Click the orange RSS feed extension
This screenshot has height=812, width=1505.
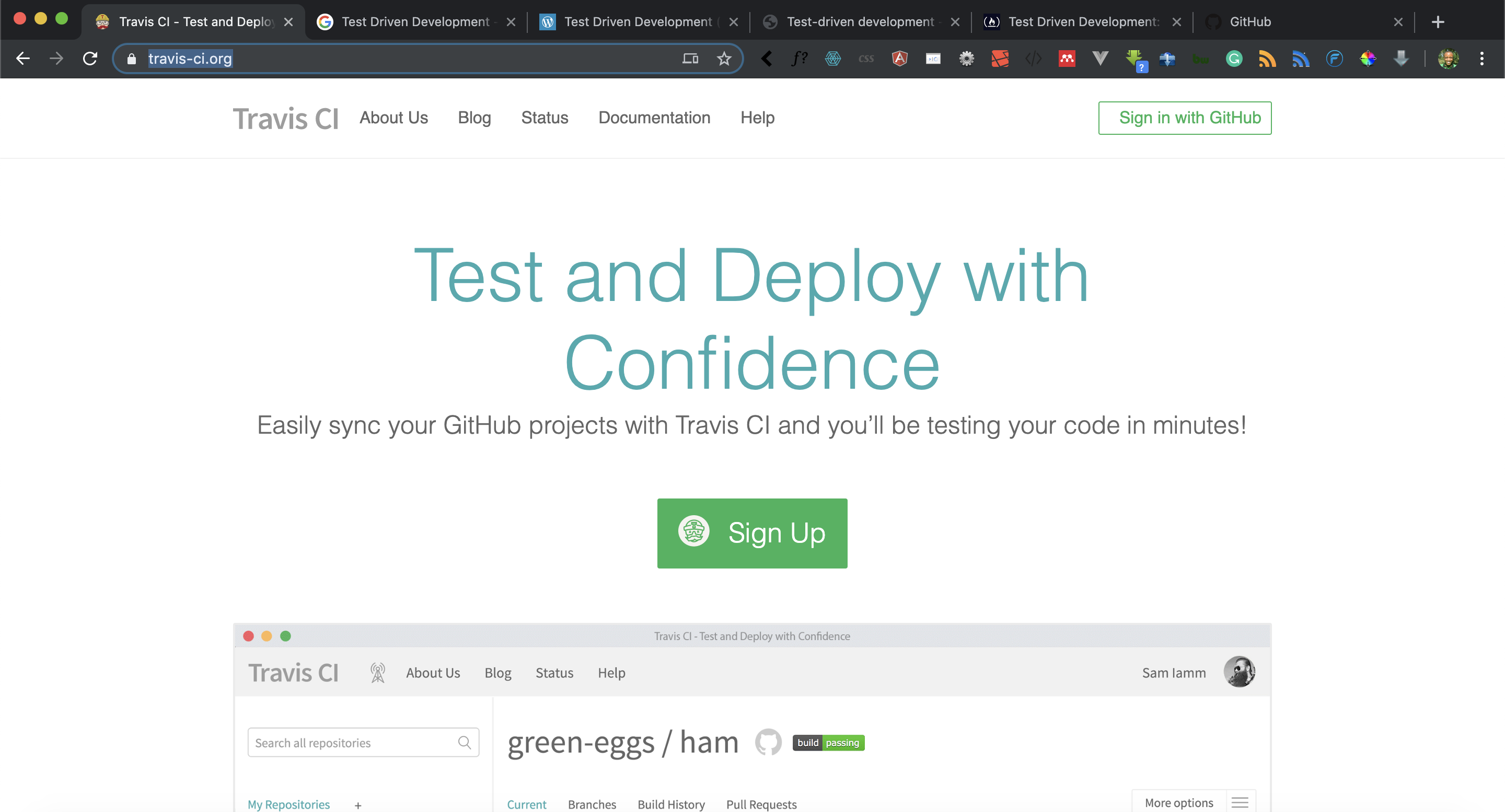click(1267, 59)
